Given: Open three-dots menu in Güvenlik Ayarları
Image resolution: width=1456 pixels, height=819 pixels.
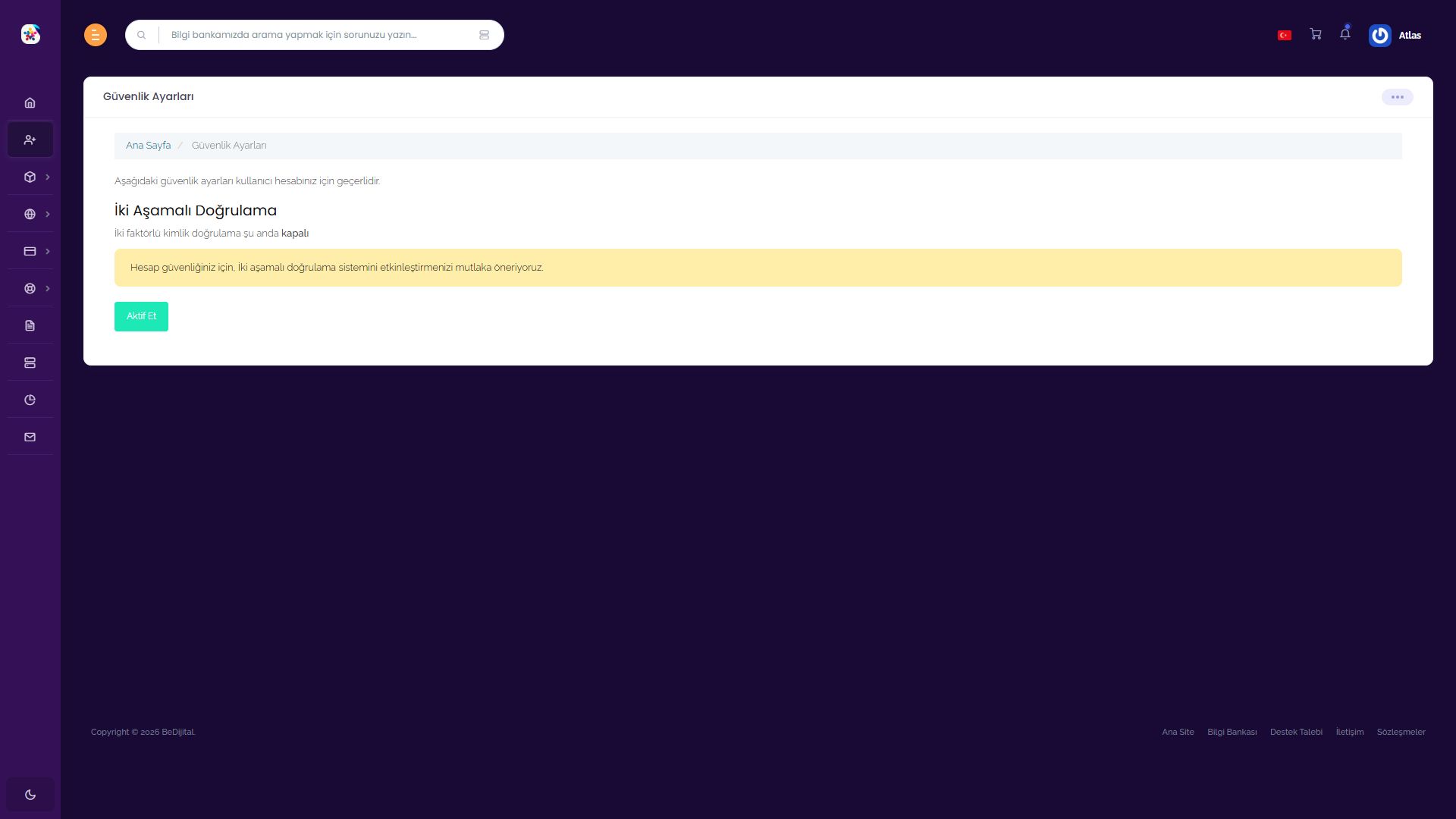Looking at the screenshot, I should pos(1397,97).
